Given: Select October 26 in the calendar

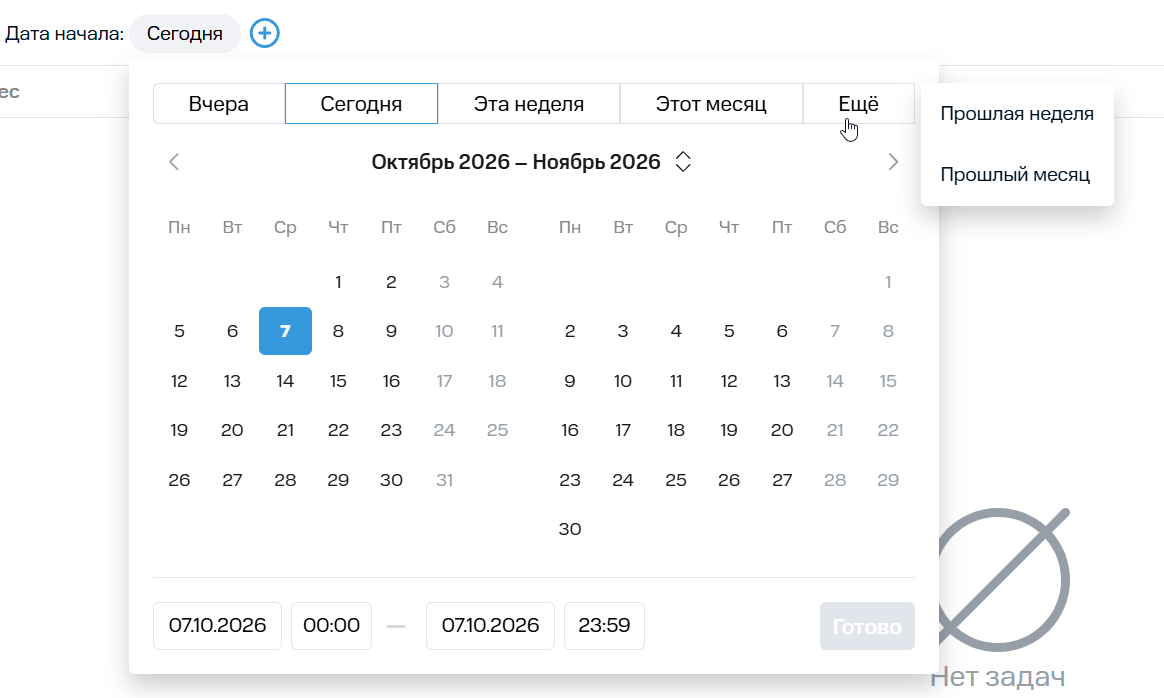Looking at the screenshot, I should [179, 480].
